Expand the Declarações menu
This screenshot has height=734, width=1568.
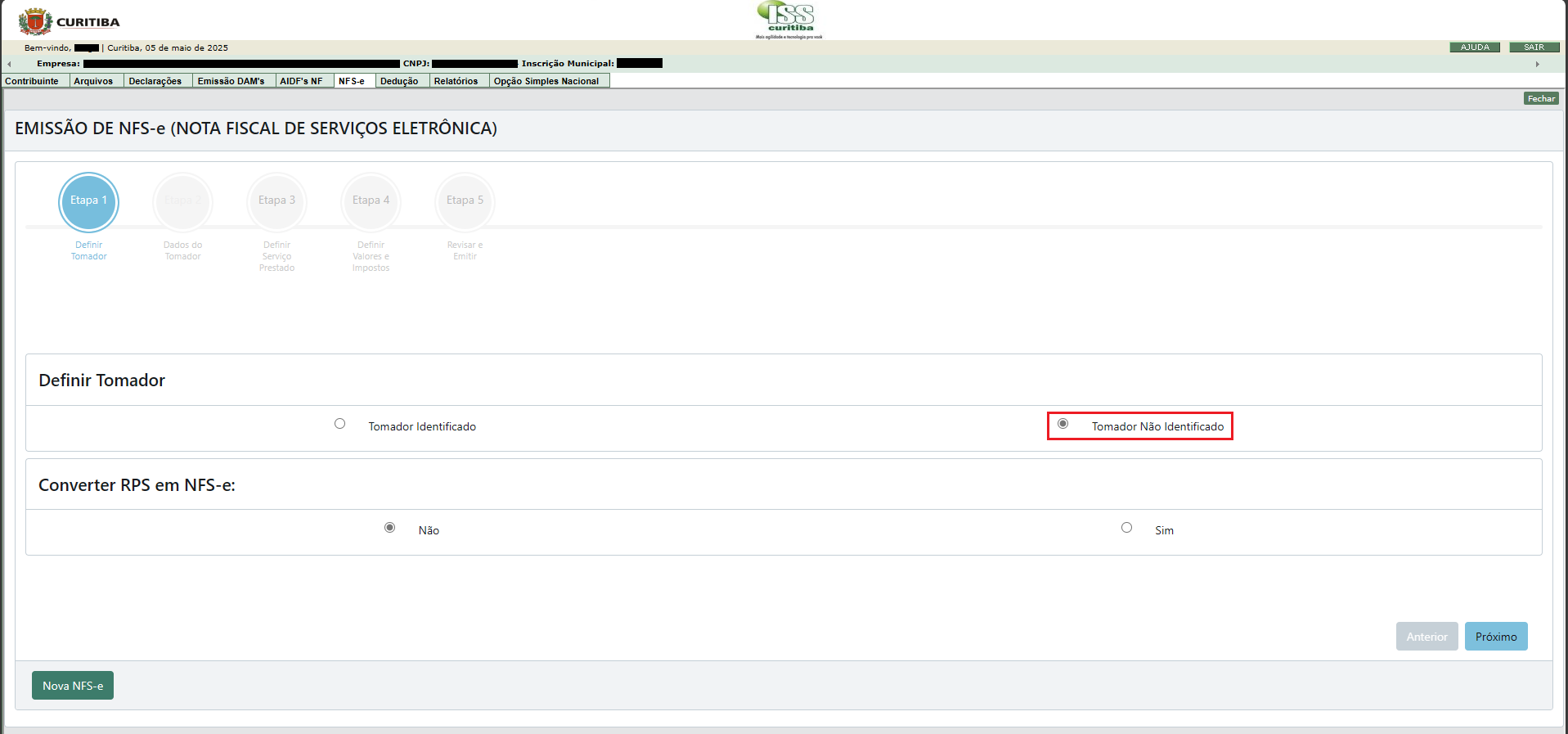[155, 81]
